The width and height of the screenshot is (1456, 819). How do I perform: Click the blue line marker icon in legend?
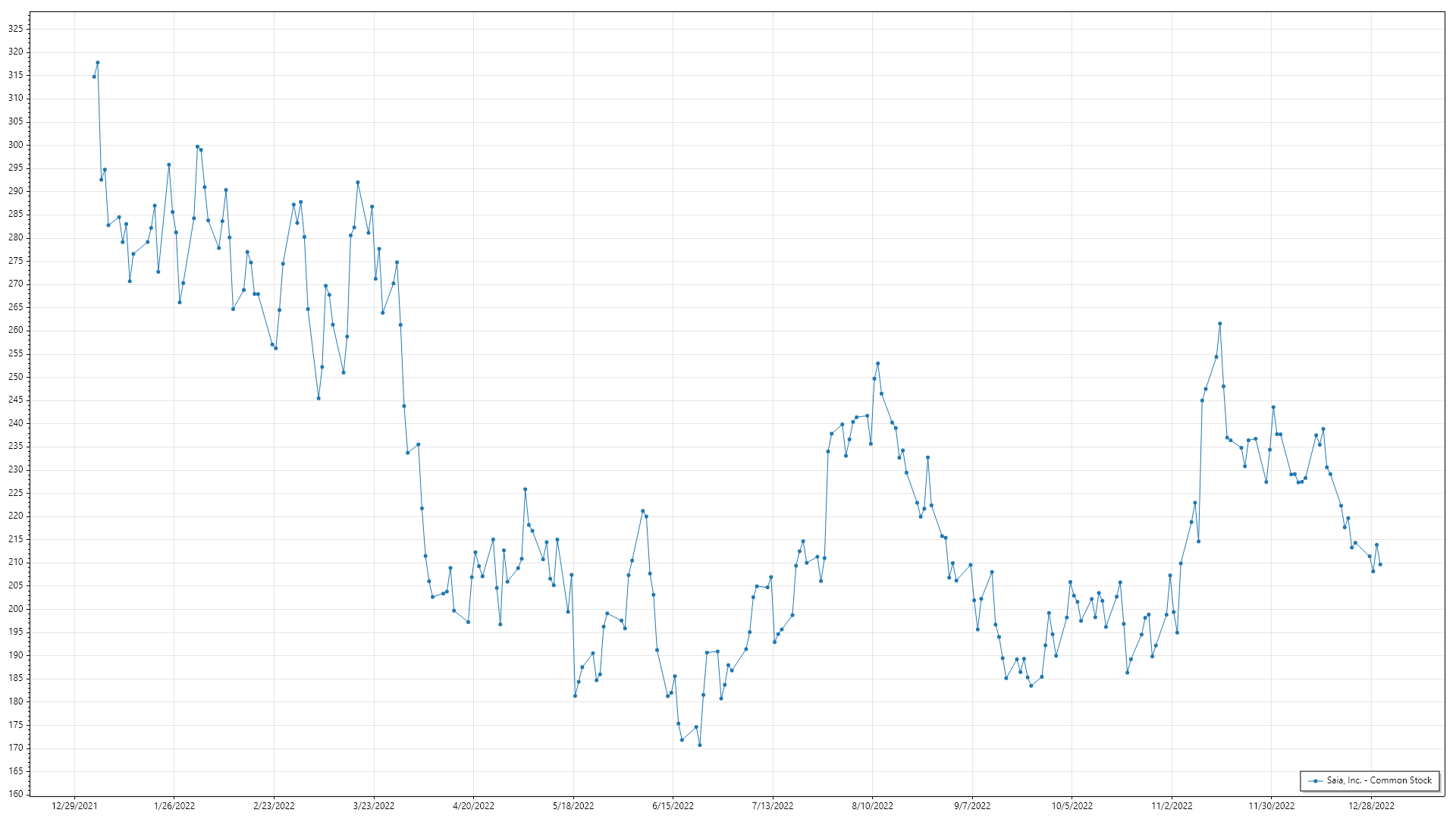pos(1315,781)
